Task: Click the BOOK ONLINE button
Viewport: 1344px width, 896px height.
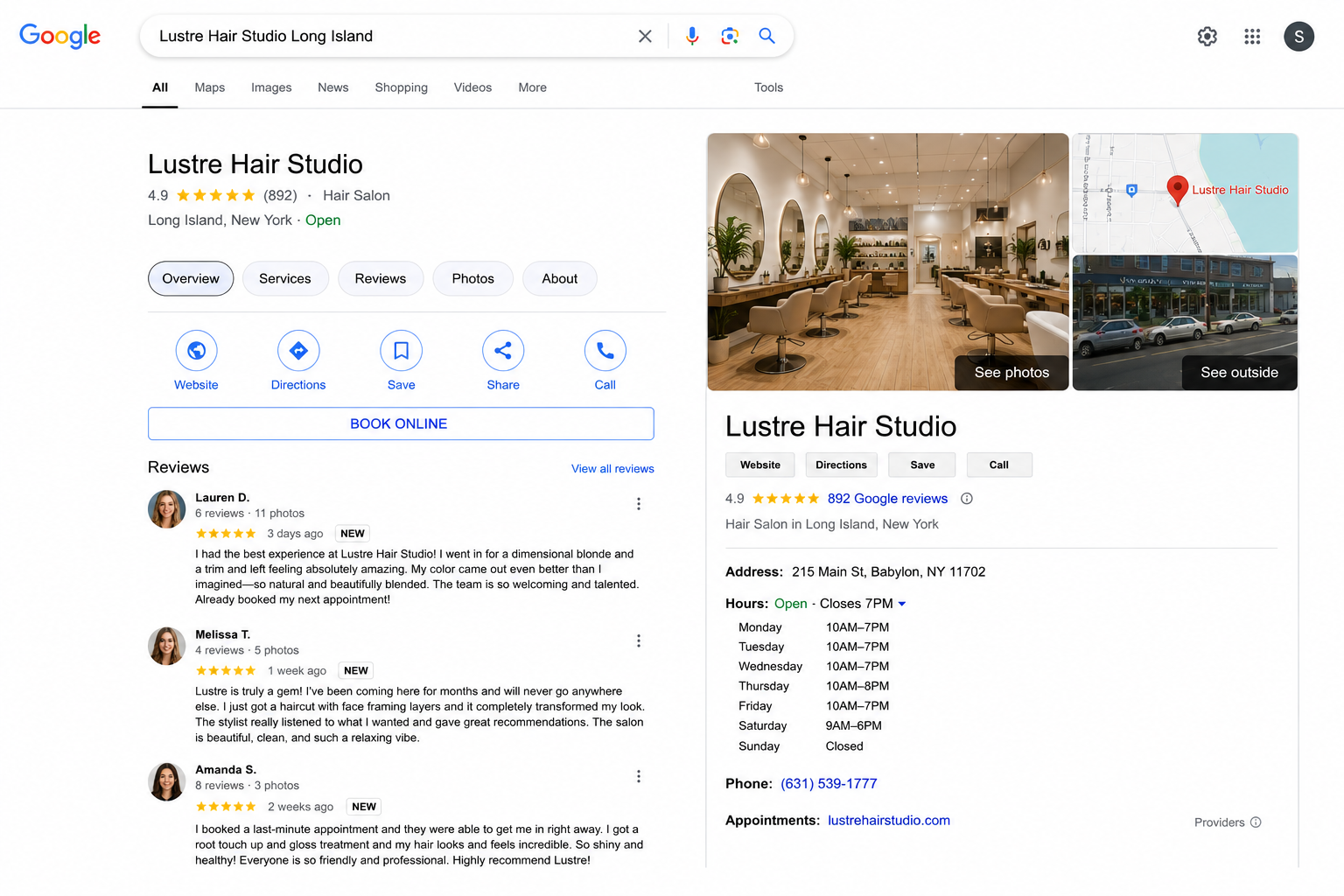Action: 401,423
